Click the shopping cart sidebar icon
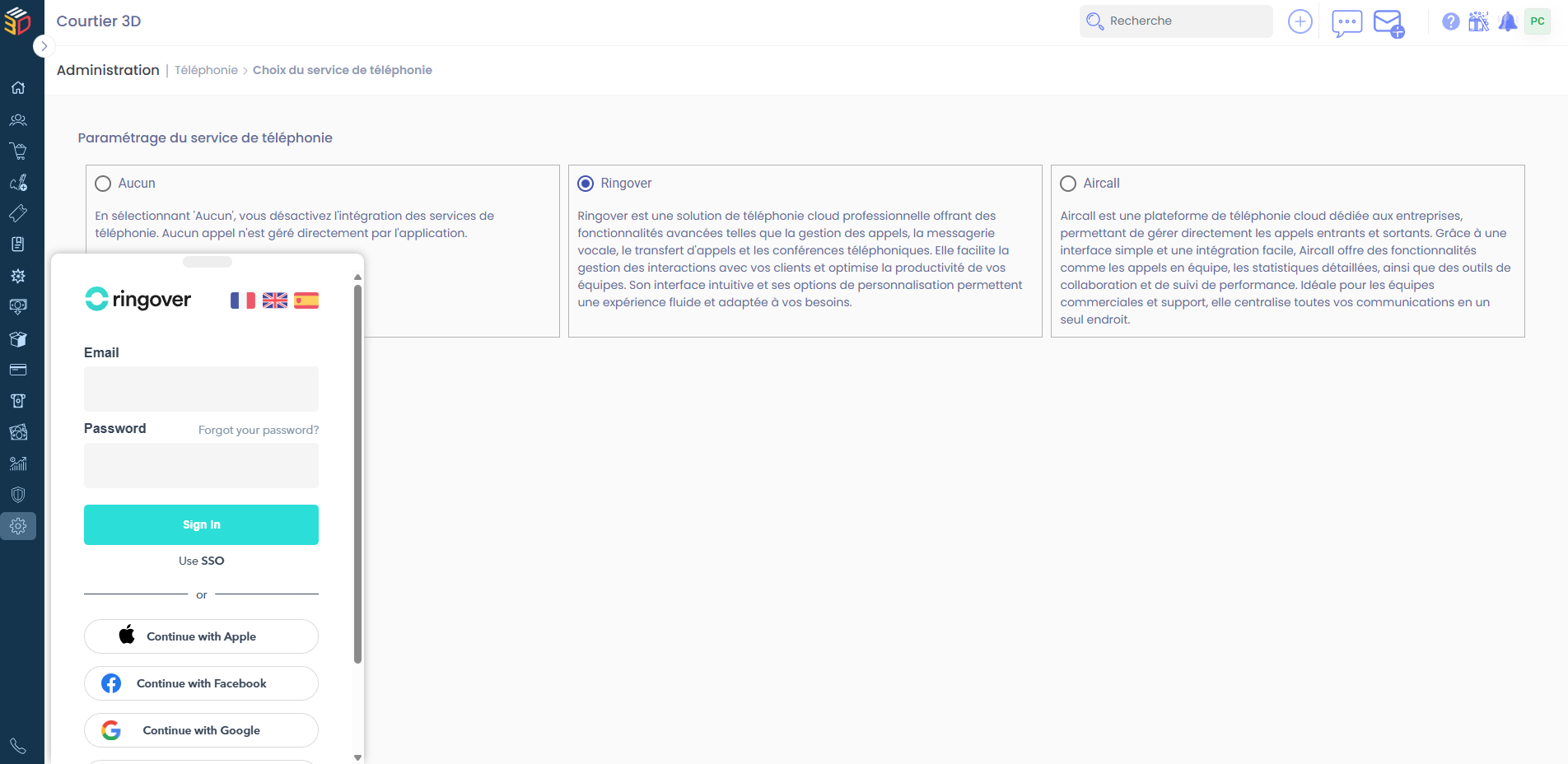Image resolution: width=1568 pixels, height=764 pixels. point(18,151)
